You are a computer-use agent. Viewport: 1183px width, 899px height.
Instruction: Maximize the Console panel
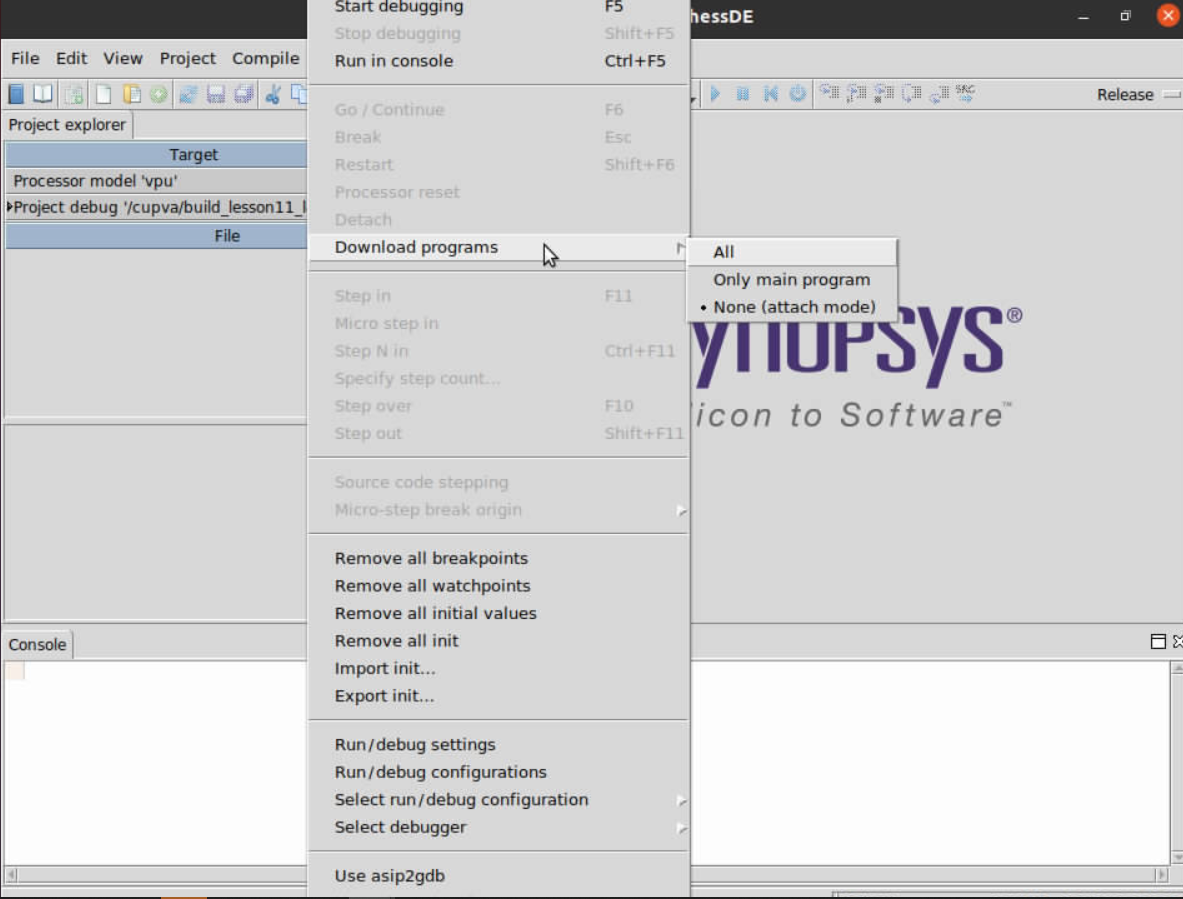(x=1158, y=642)
